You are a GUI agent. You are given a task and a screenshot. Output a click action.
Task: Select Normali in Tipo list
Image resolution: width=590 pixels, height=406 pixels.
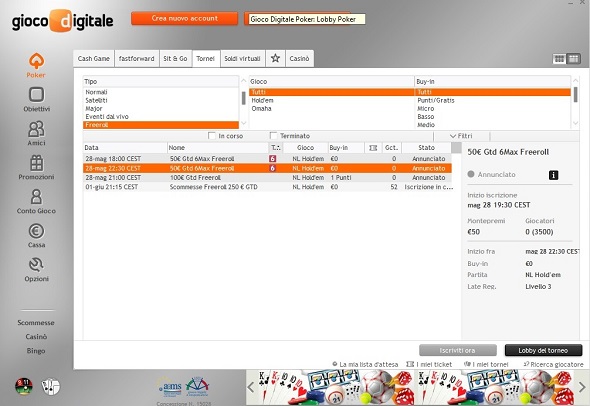pyautogui.click(x=161, y=92)
